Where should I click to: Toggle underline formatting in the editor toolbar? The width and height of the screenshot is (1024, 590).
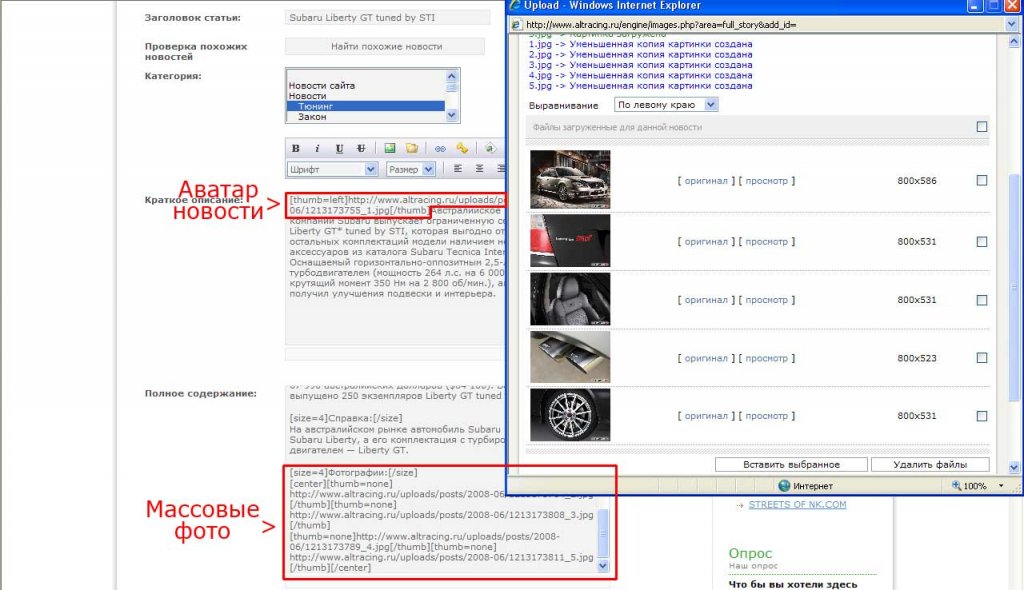[x=339, y=148]
